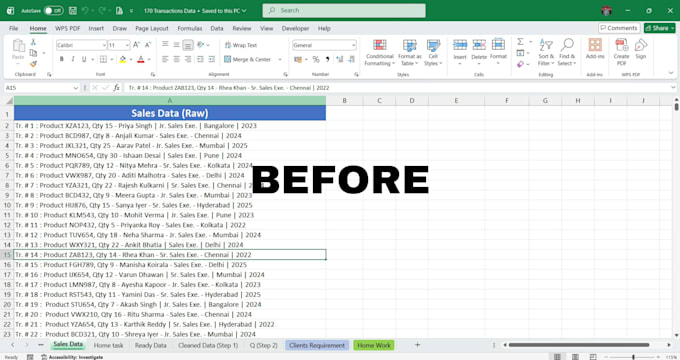This screenshot has height=360, width=680.
Task: Click the Save icon in title bar
Action: click(x=73, y=10)
